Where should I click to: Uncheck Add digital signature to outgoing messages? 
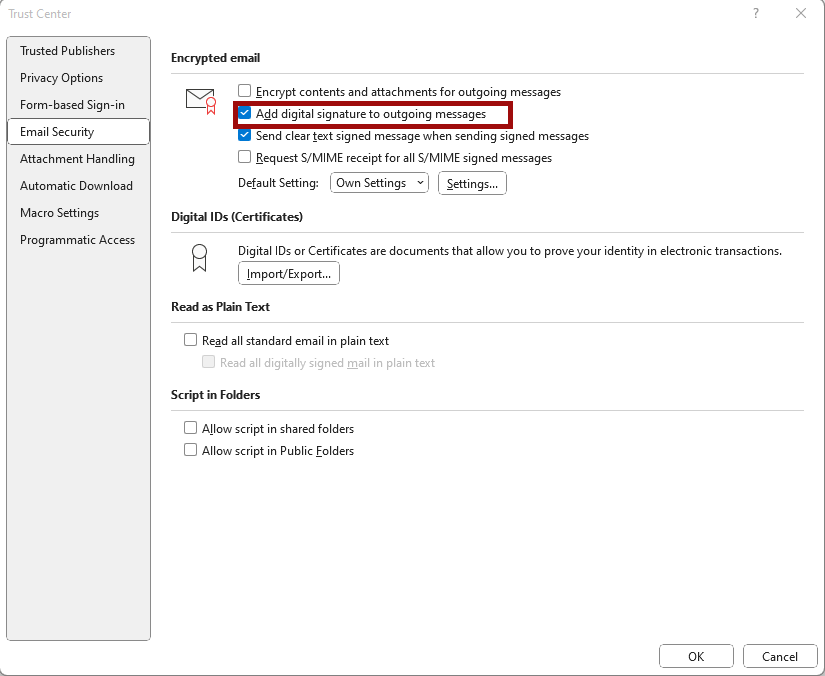pyautogui.click(x=244, y=113)
